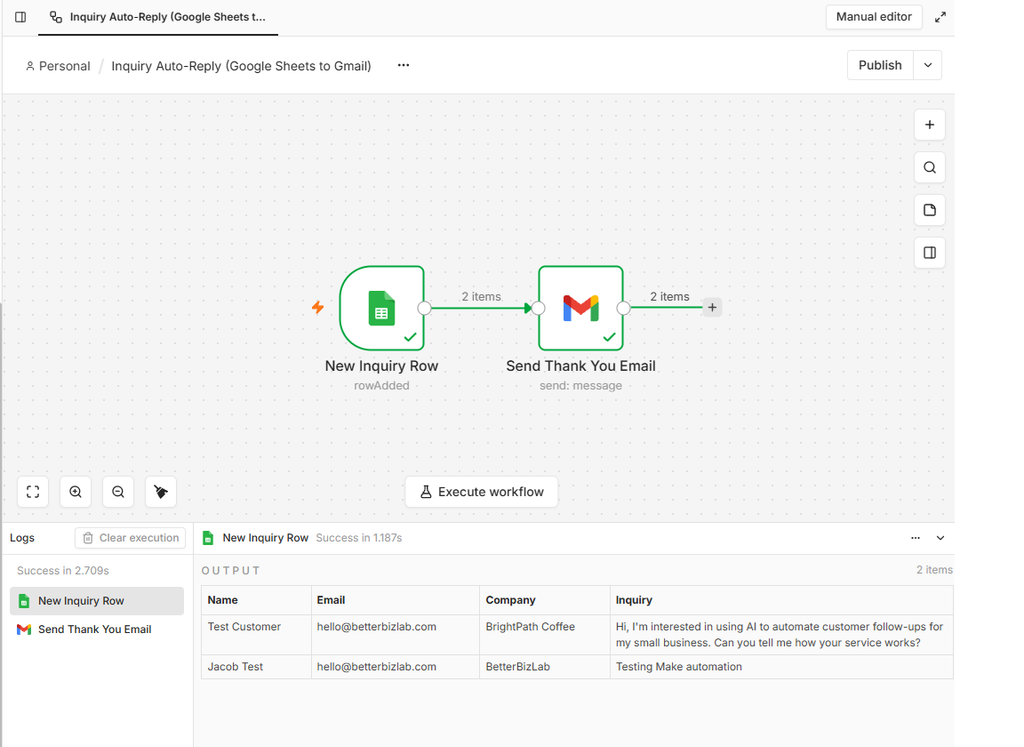Toggle the left sidebar panel icon
Image resolution: width=1024 pixels, height=747 pixels.
pyautogui.click(x=20, y=17)
